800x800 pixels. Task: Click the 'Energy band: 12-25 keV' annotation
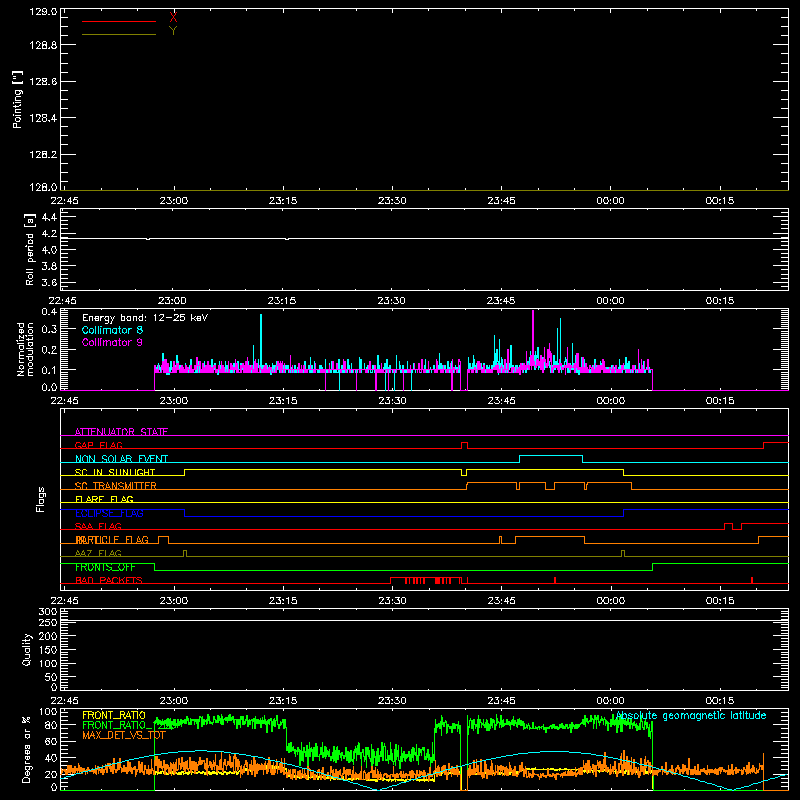(145, 318)
